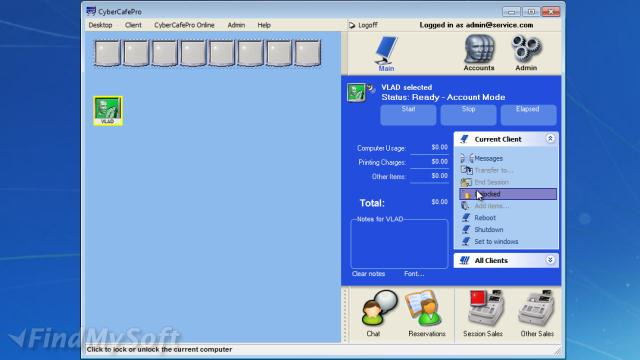Click the Font... link
640x360 pixels.
(x=414, y=274)
